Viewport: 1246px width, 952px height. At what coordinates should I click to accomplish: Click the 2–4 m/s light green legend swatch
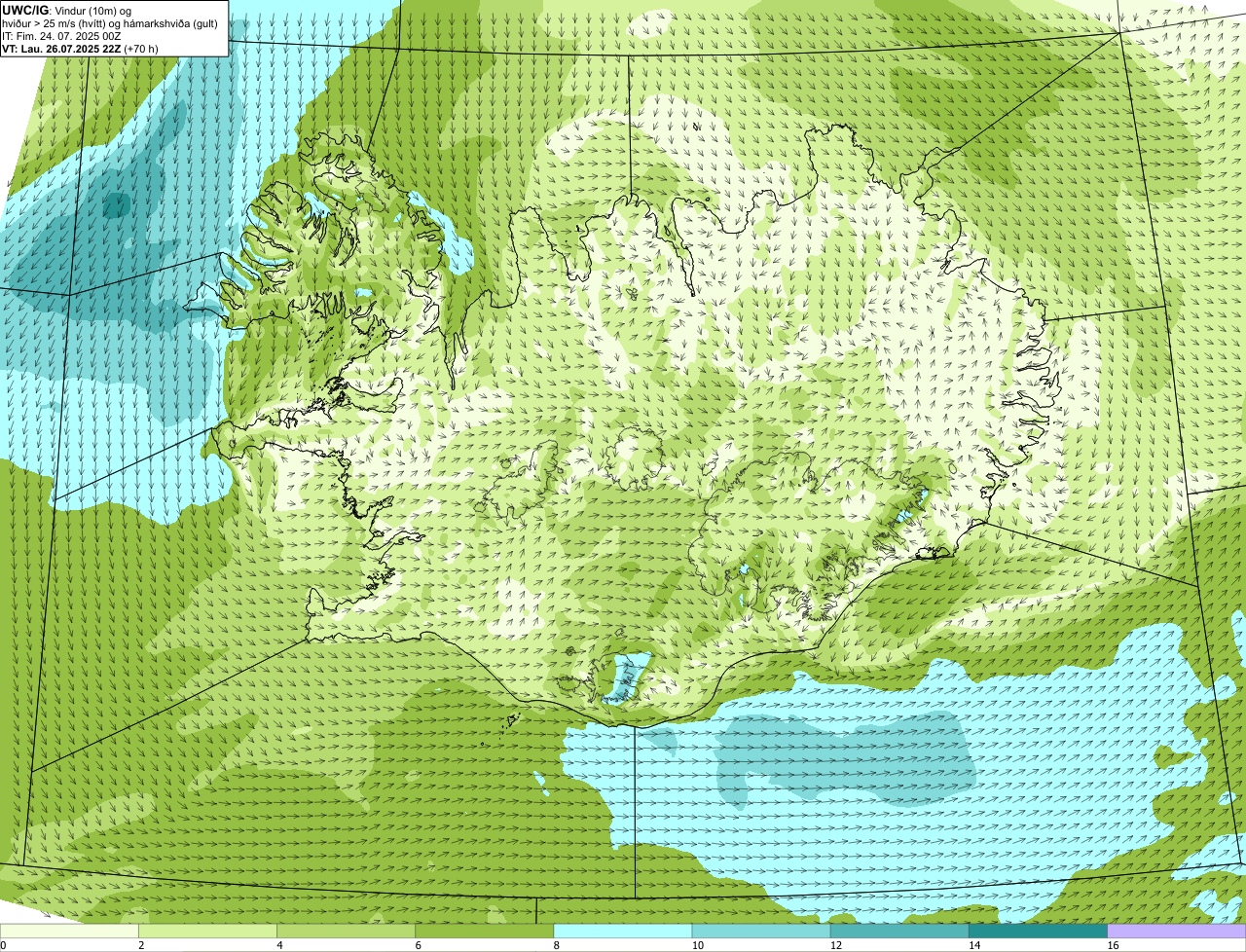[207, 932]
